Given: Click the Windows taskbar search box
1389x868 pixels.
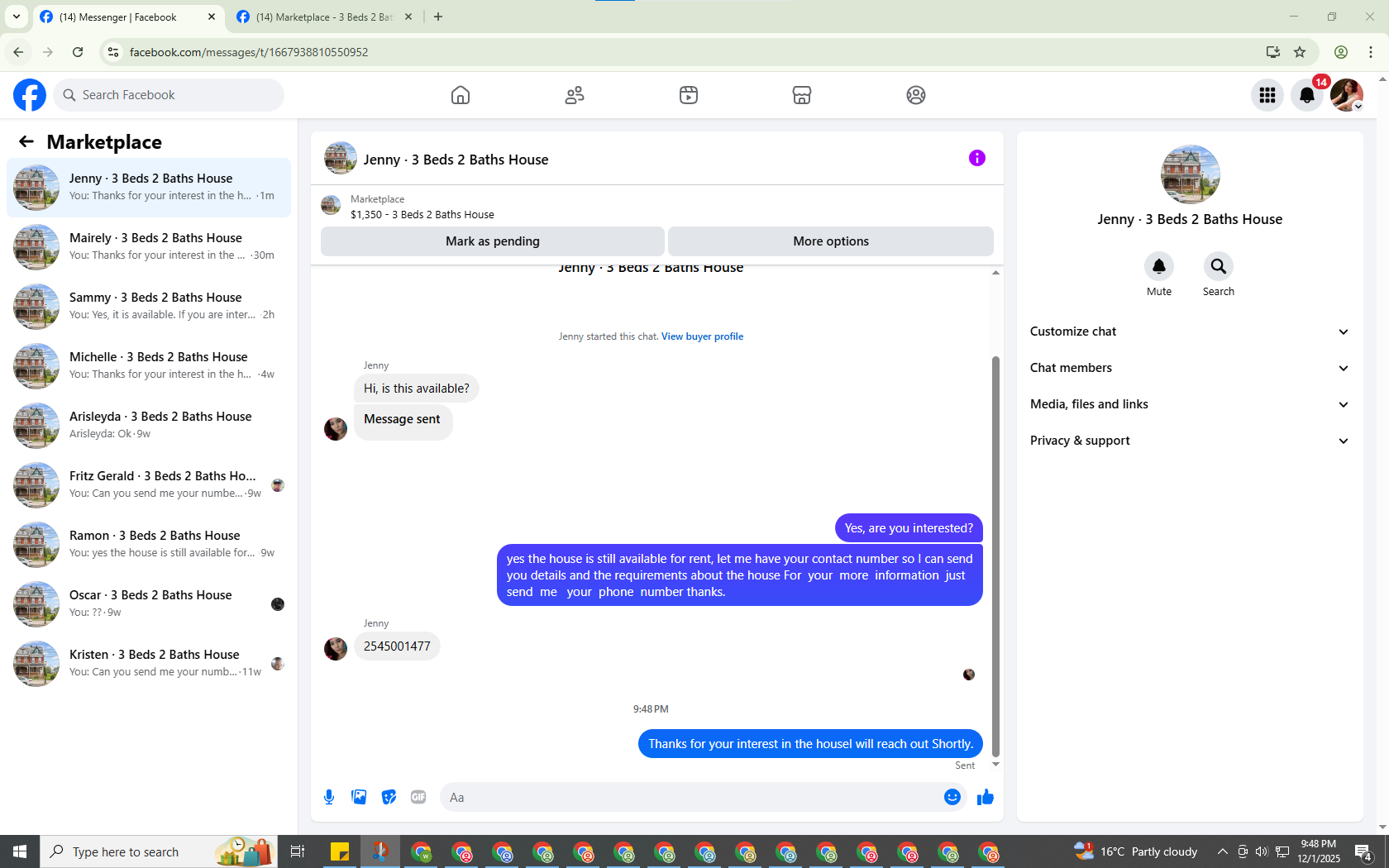Looking at the screenshot, I should [157, 851].
